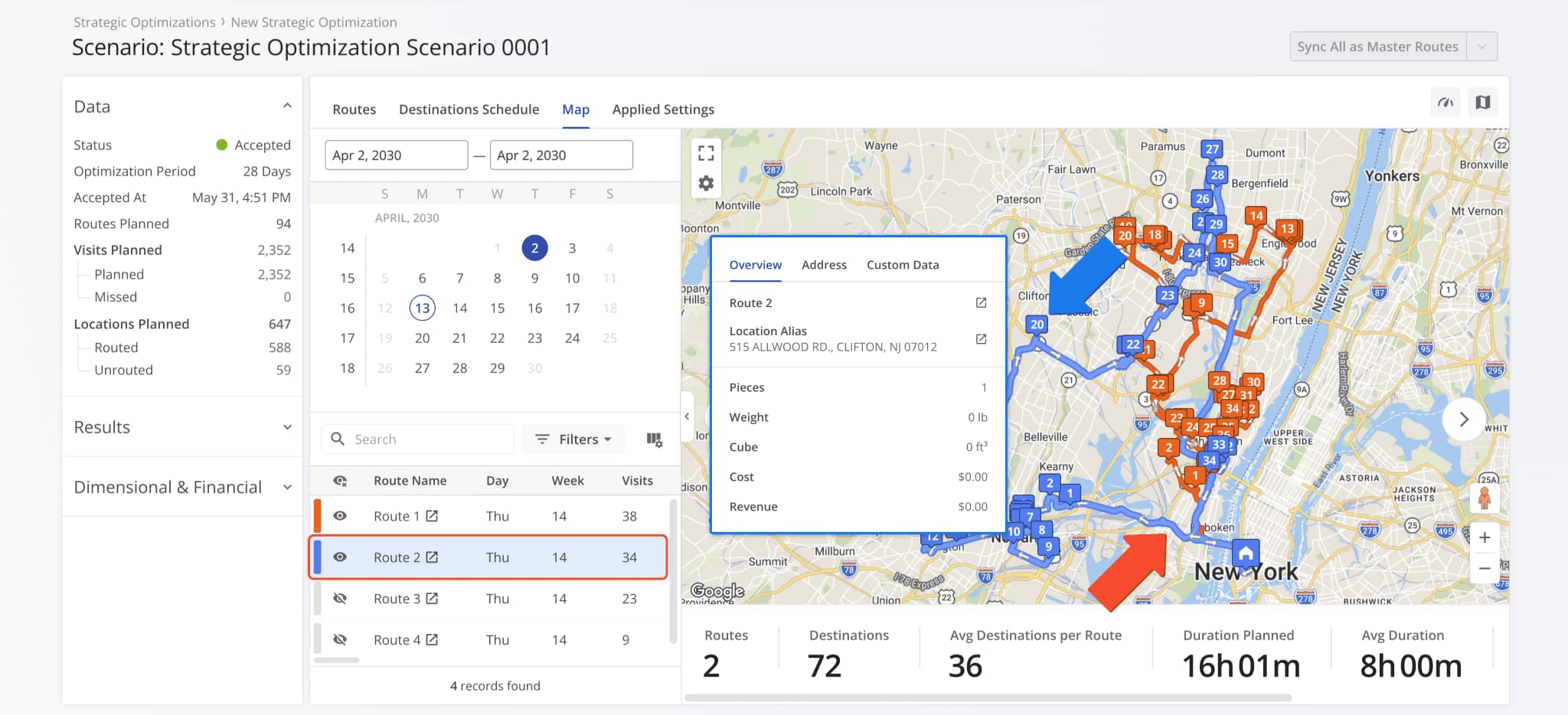This screenshot has height=715, width=1568.
Task: Open Route 2 external link in popup
Action: tap(981, 303)
